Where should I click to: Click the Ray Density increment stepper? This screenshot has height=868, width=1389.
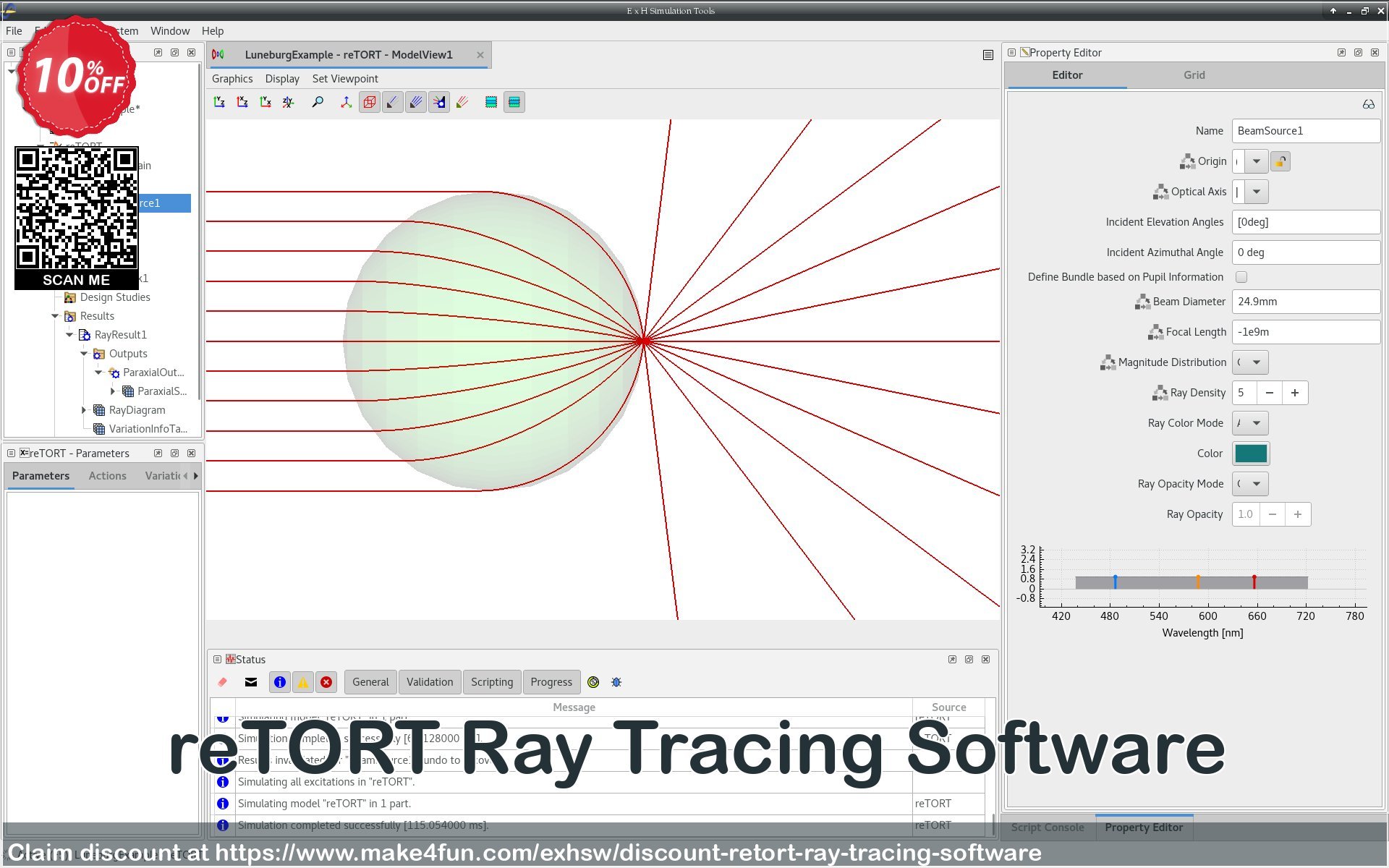click(1296, 392)
